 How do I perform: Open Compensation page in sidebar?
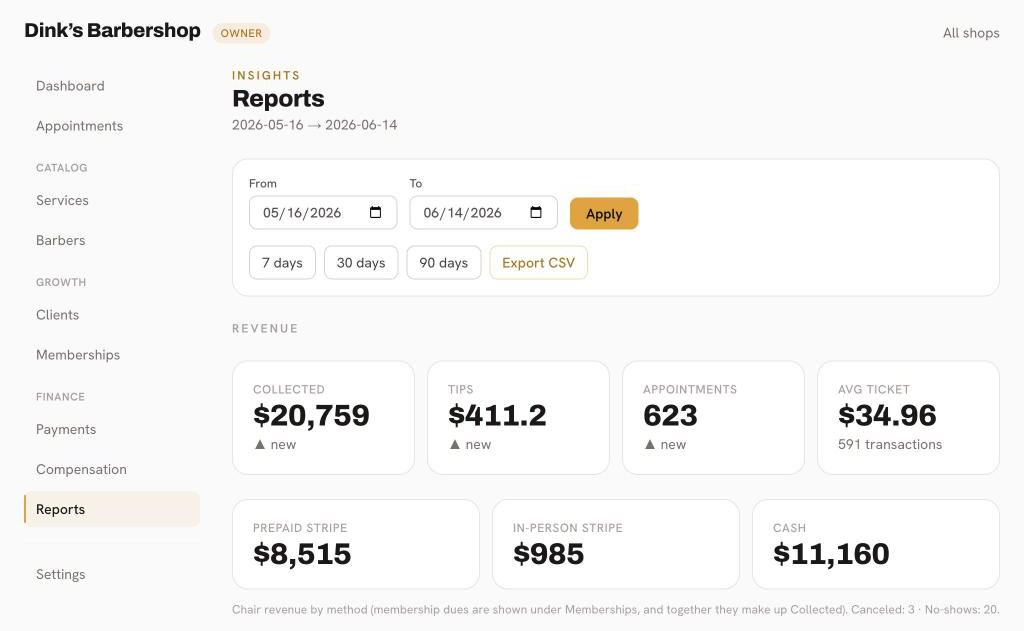81,469
